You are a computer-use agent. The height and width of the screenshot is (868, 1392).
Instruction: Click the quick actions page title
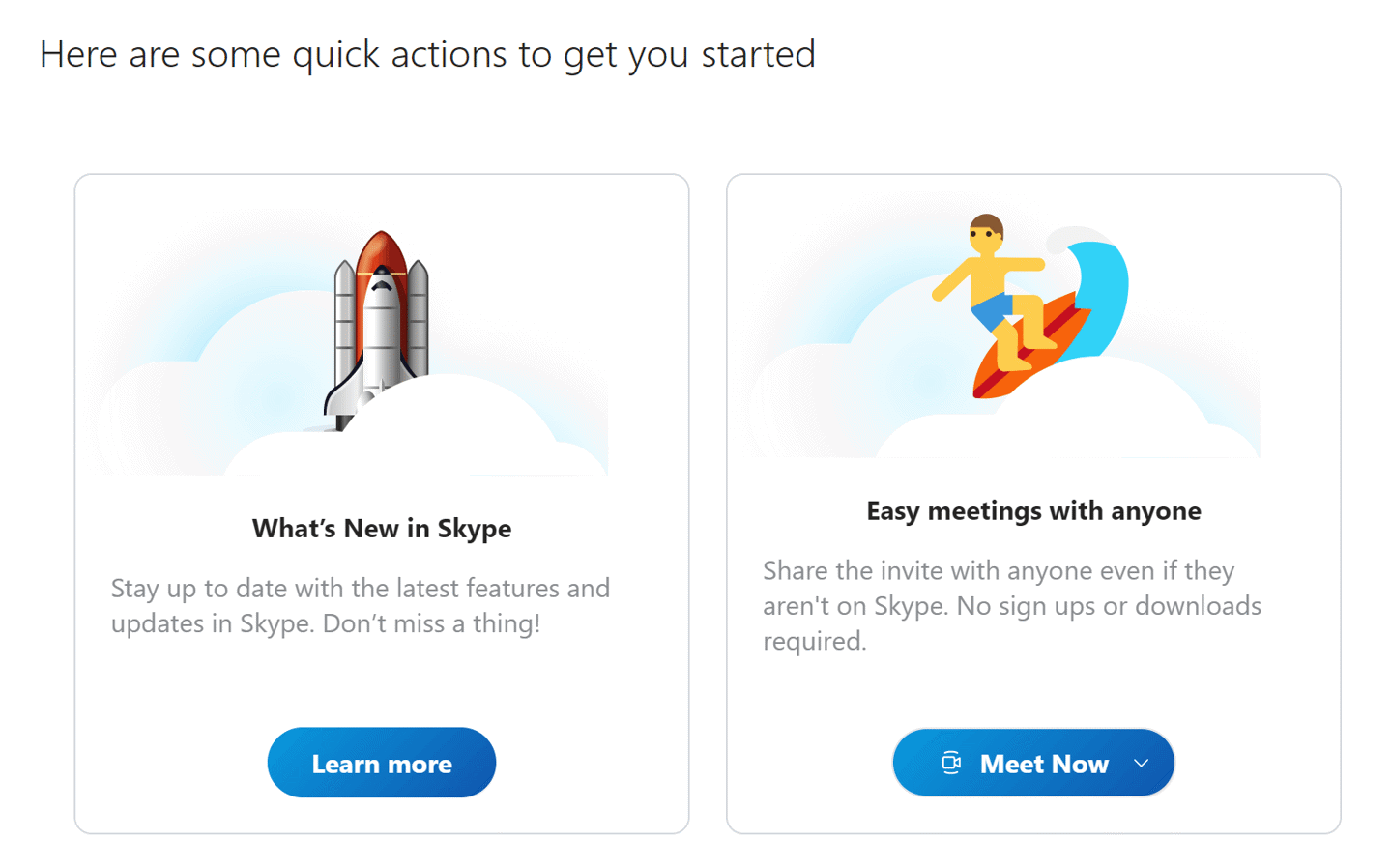(426, 54)
